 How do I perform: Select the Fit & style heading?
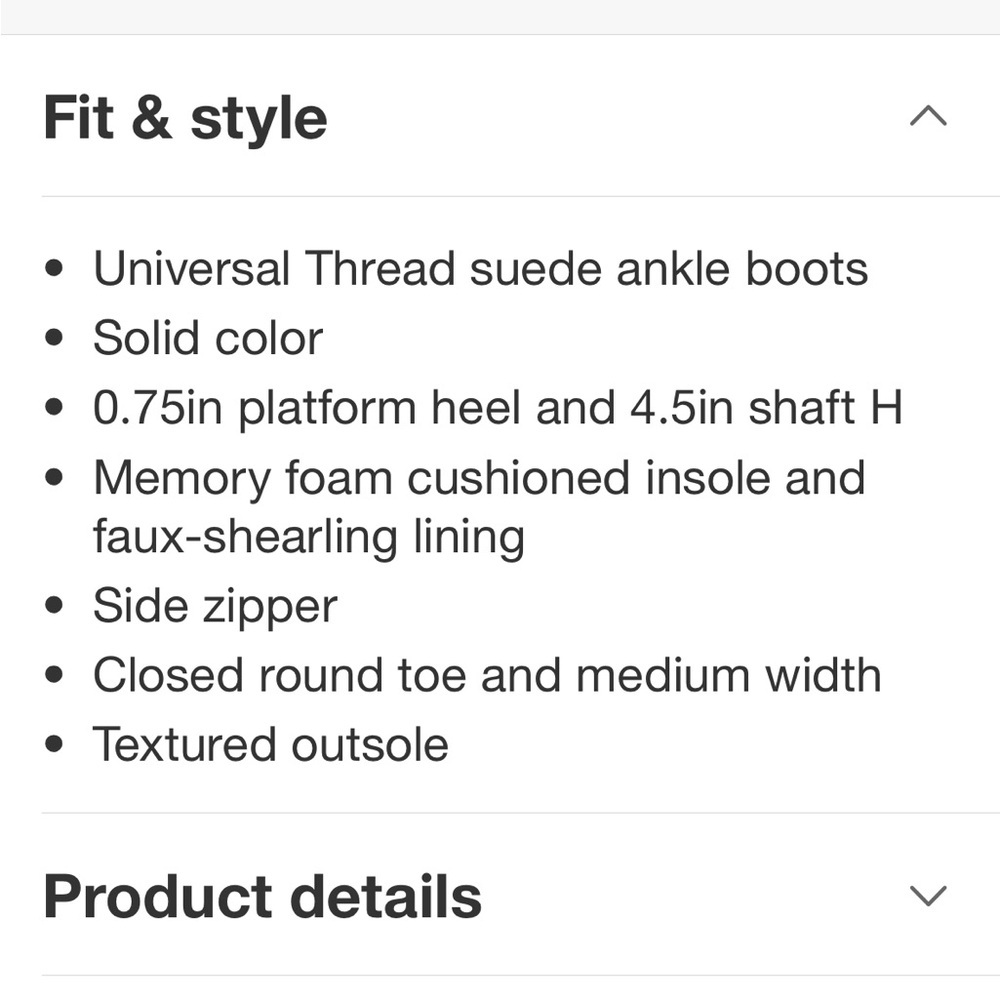coord(184,116)
